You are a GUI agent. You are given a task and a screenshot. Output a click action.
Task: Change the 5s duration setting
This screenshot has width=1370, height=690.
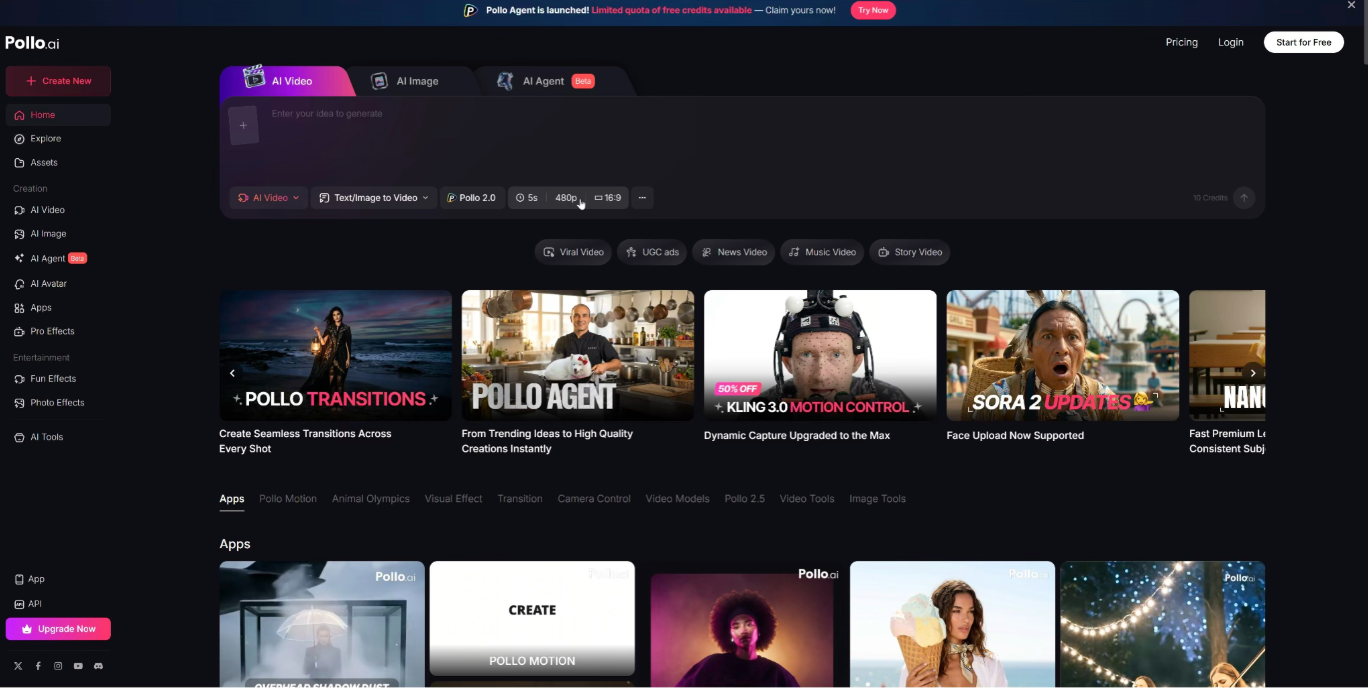527,198
